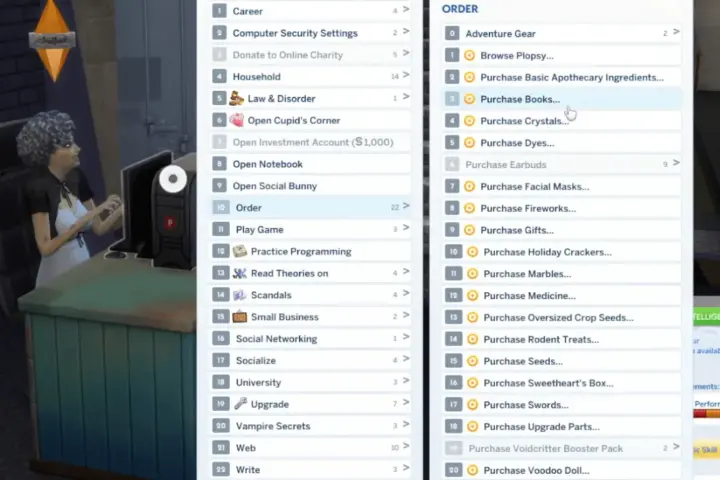Click the 'Law & Disorder' row label
Viewport: 720px width, 480px height.
pyautogui.click(x=281, y=98)
